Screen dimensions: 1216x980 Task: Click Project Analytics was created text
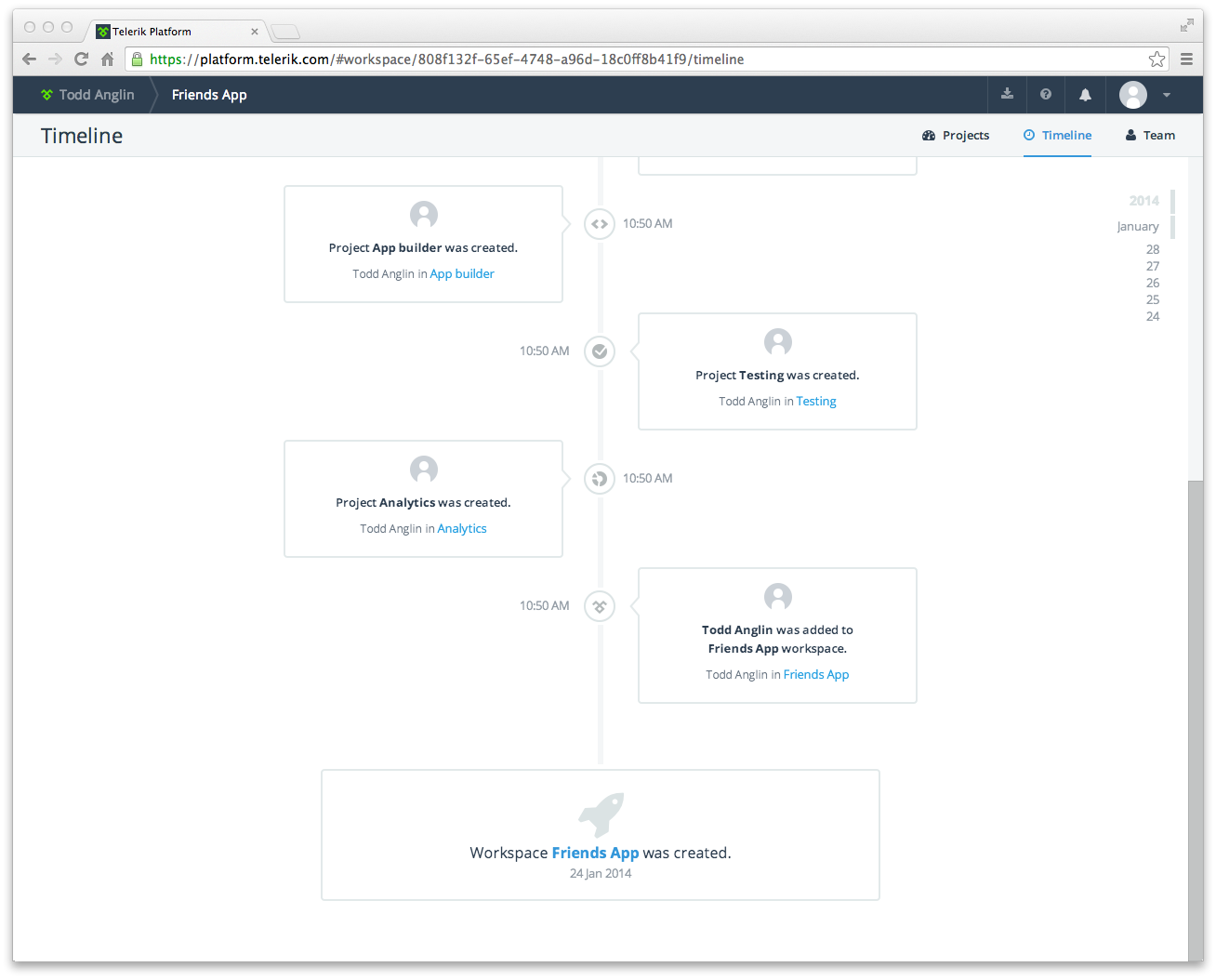coord(424,503)
